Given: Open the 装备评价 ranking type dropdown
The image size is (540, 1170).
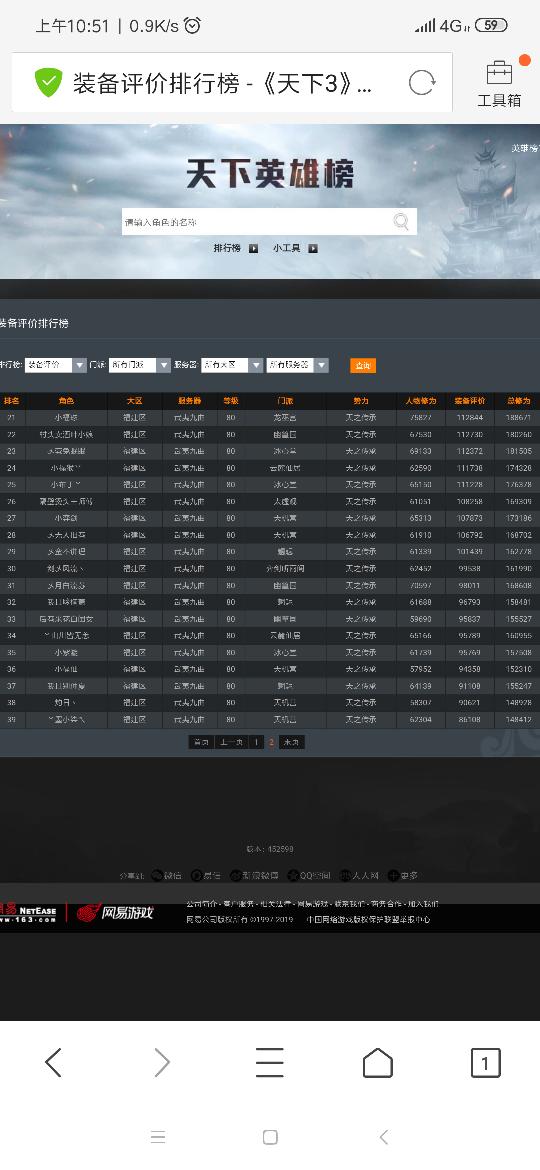Looking at the screenshot, I should 57,365.
